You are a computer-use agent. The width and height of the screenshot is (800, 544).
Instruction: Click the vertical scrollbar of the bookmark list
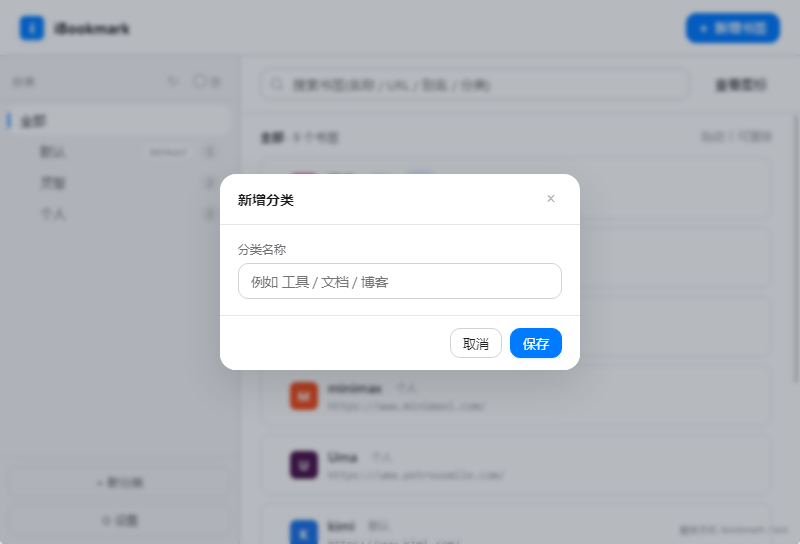[796, 249]
